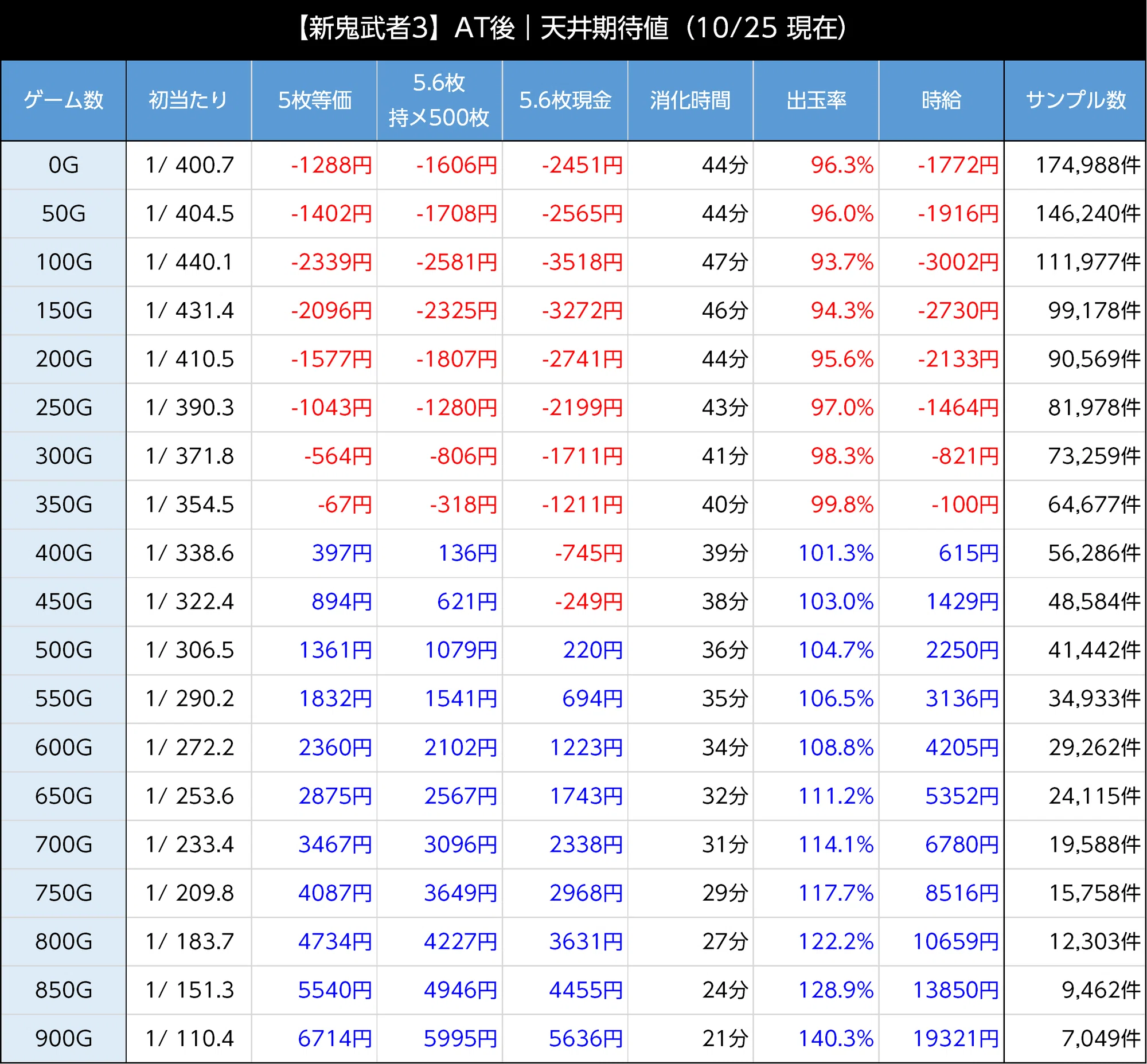Click the 時給 column header

[x=941, y=100]
